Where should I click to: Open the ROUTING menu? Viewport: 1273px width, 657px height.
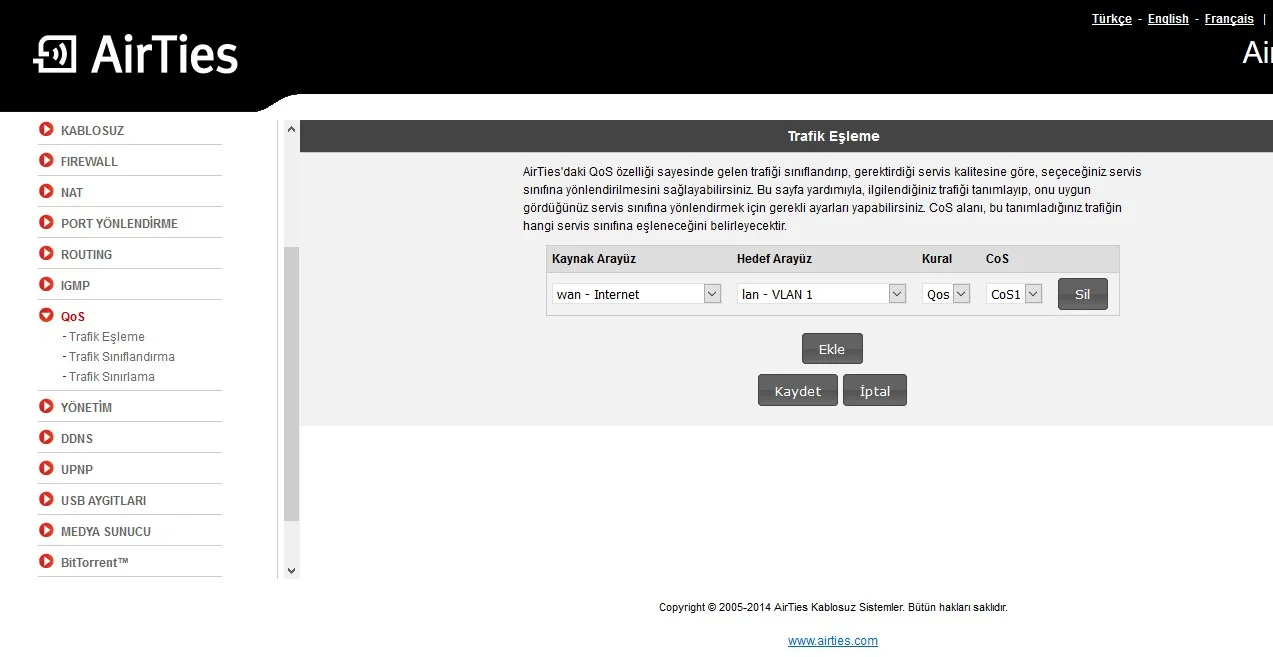click(x=86, y=255)
